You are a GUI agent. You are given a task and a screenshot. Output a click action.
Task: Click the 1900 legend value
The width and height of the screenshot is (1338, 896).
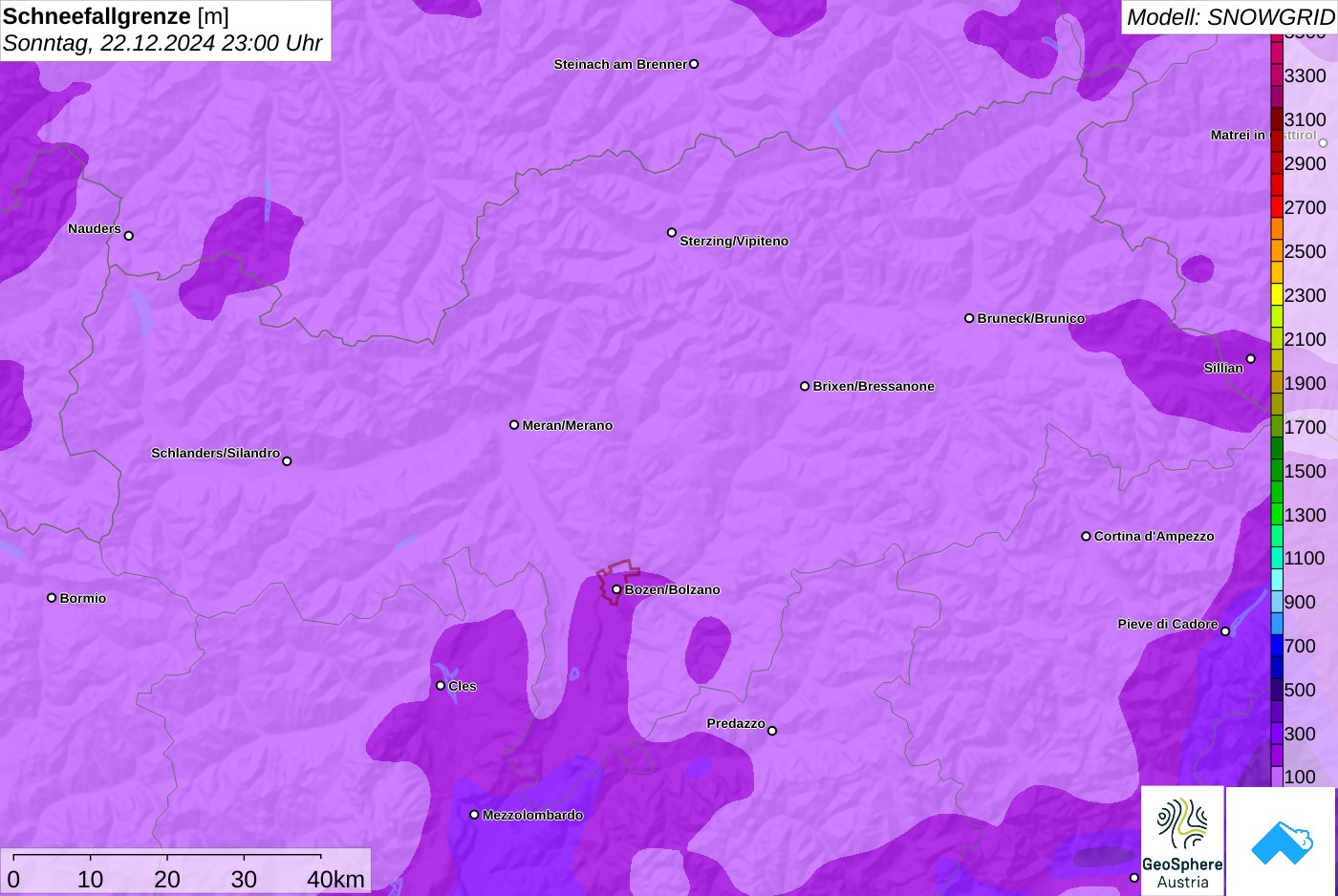coord(1305,383)
